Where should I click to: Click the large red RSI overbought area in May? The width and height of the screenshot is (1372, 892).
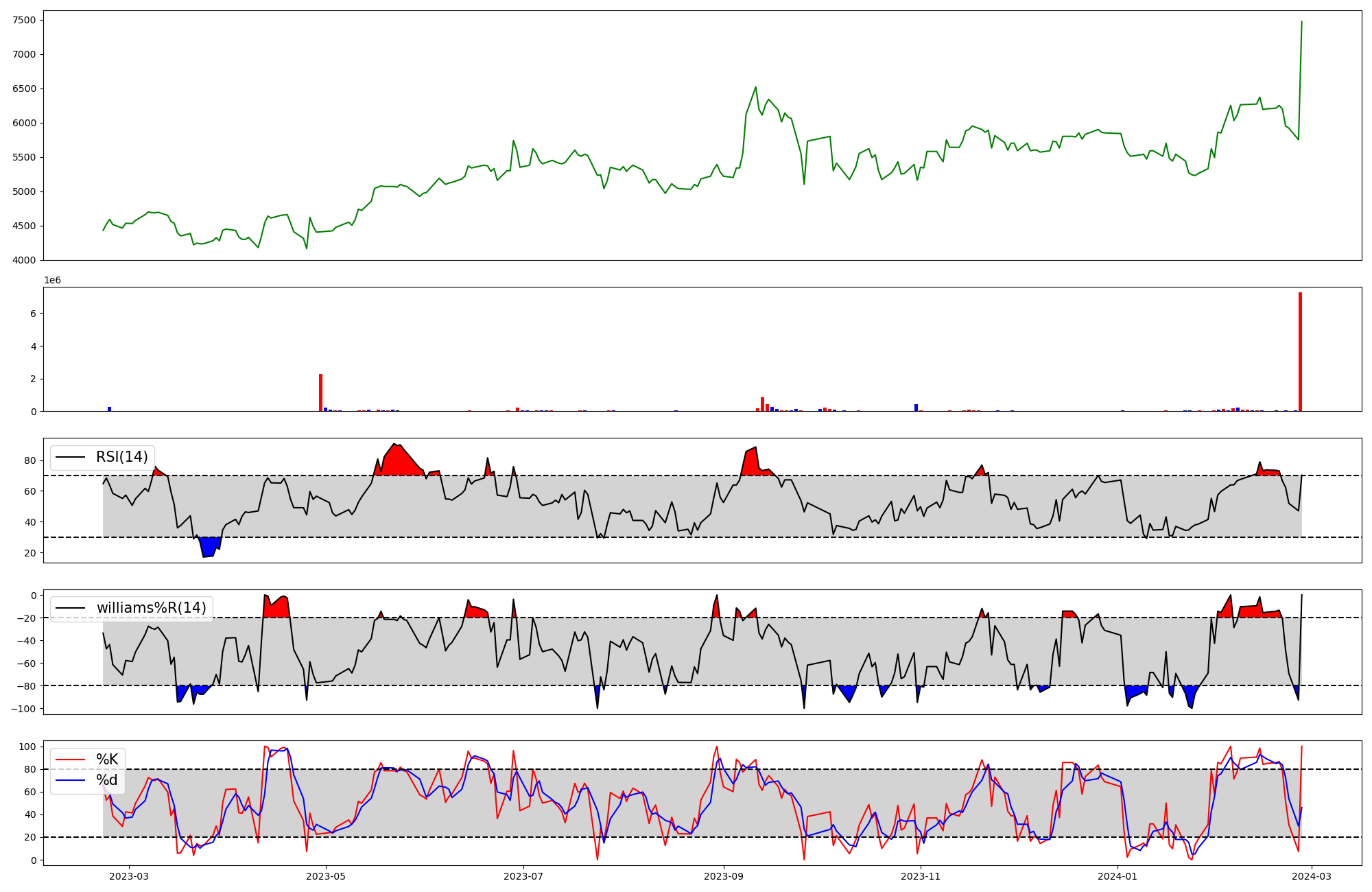click(x=398, y=460)
